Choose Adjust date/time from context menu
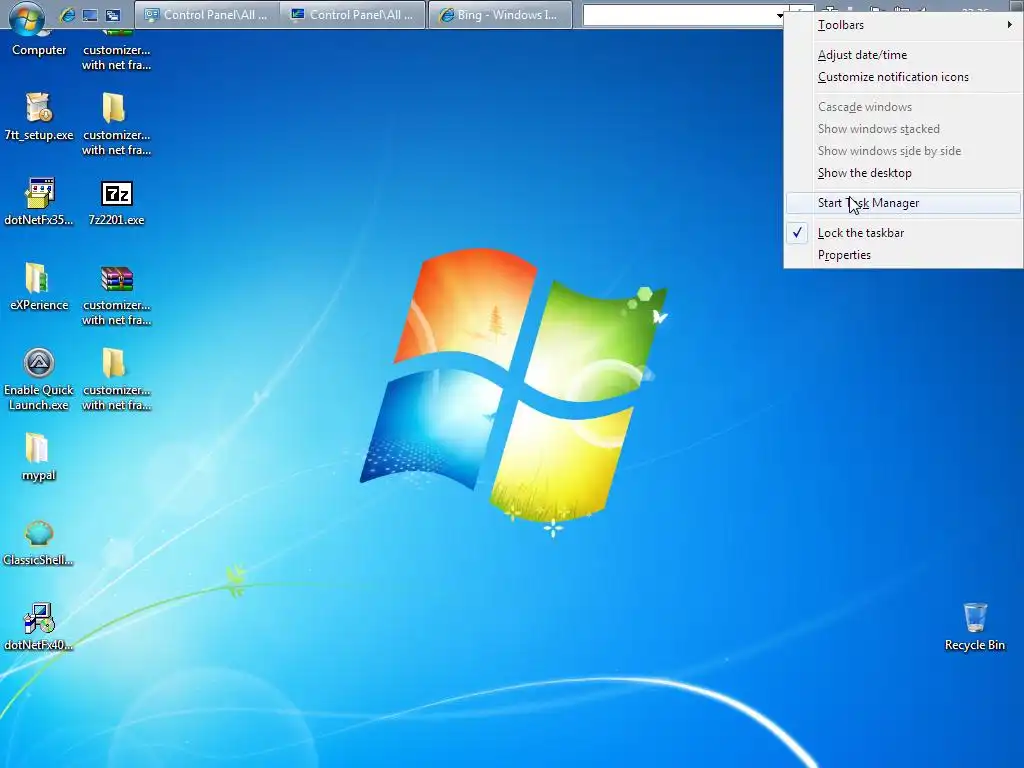 [904, 55]
